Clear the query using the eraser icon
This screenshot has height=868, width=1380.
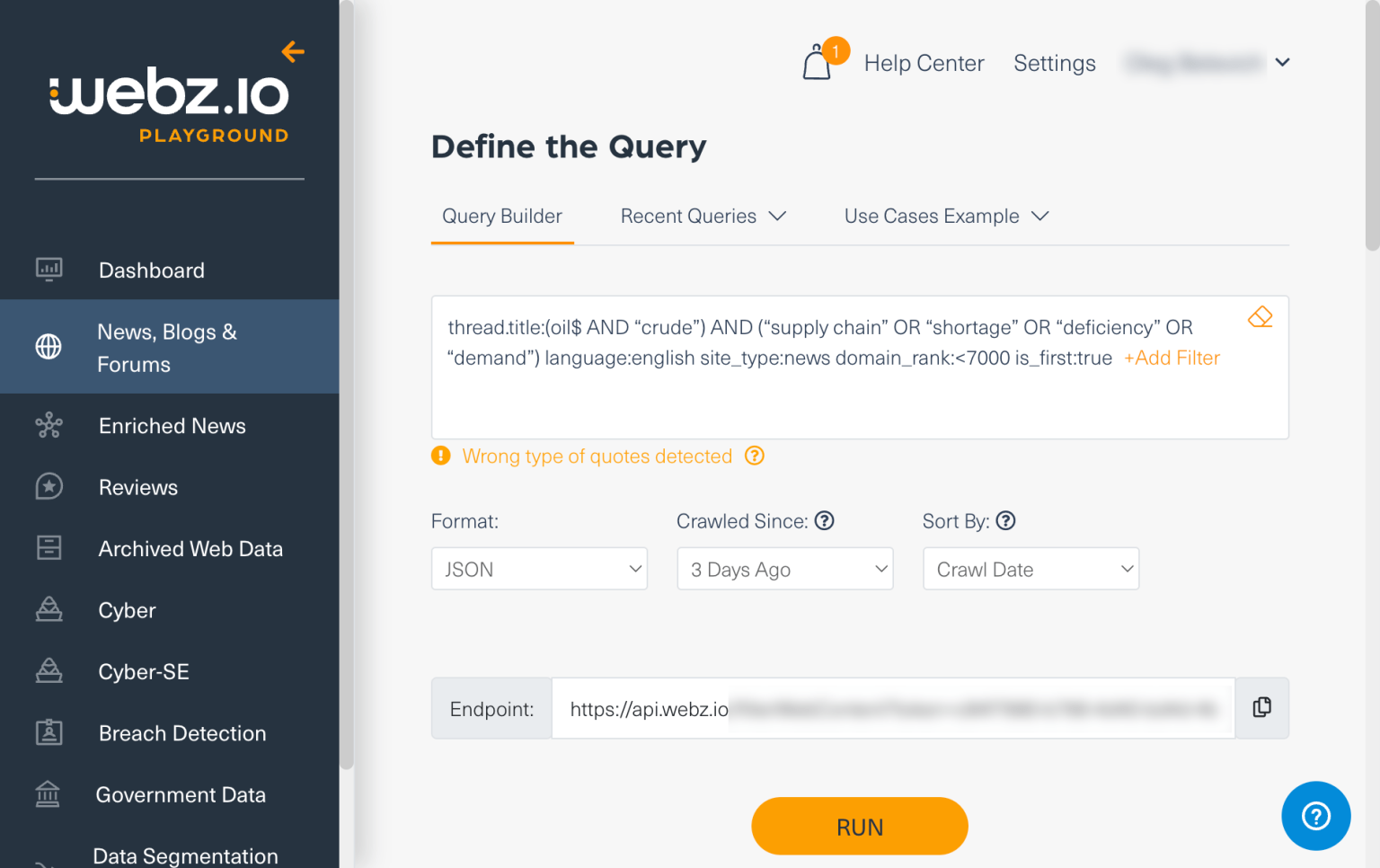pos(1261,316)
